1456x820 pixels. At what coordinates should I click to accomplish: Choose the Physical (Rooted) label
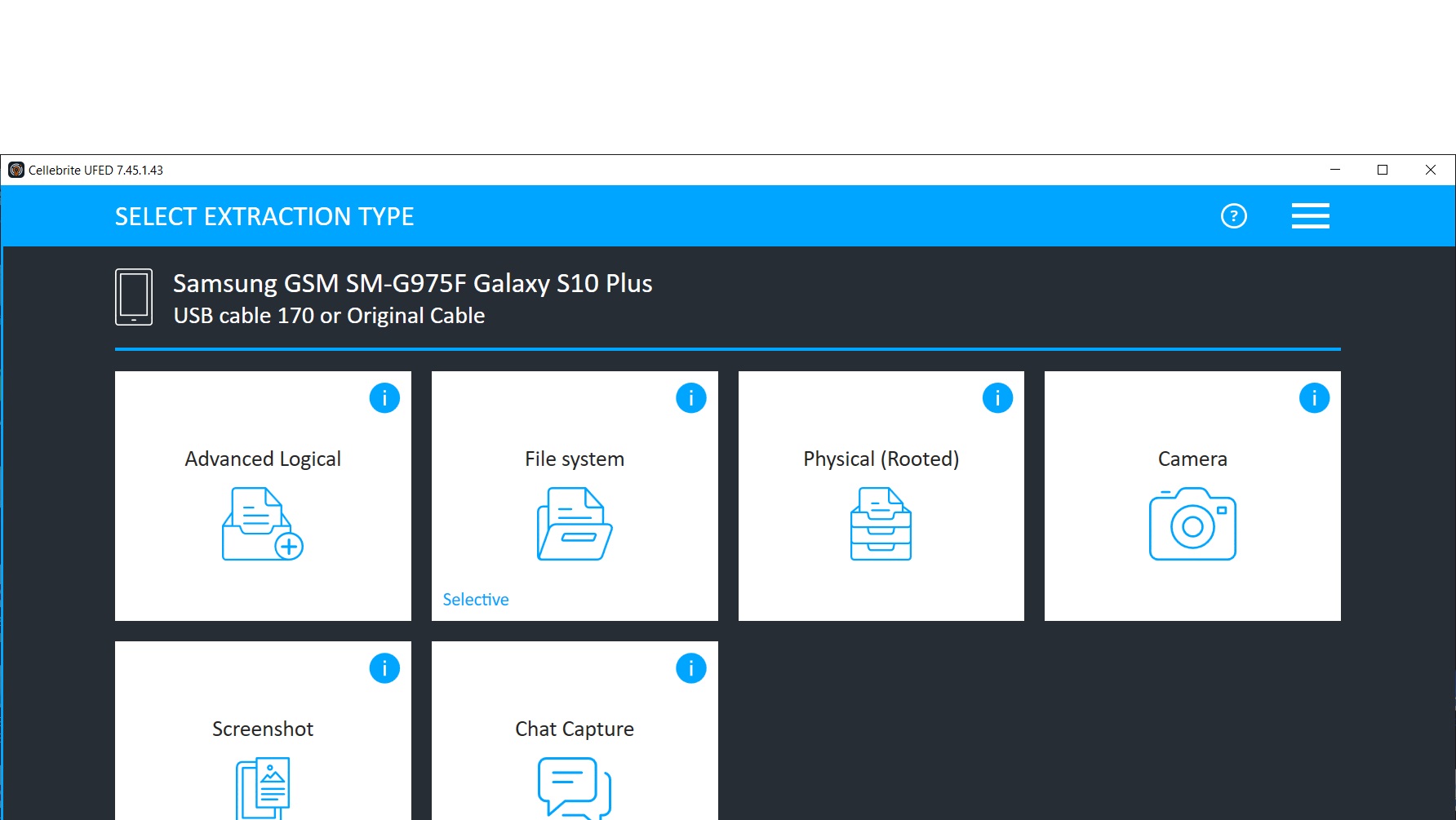(881, 459)
